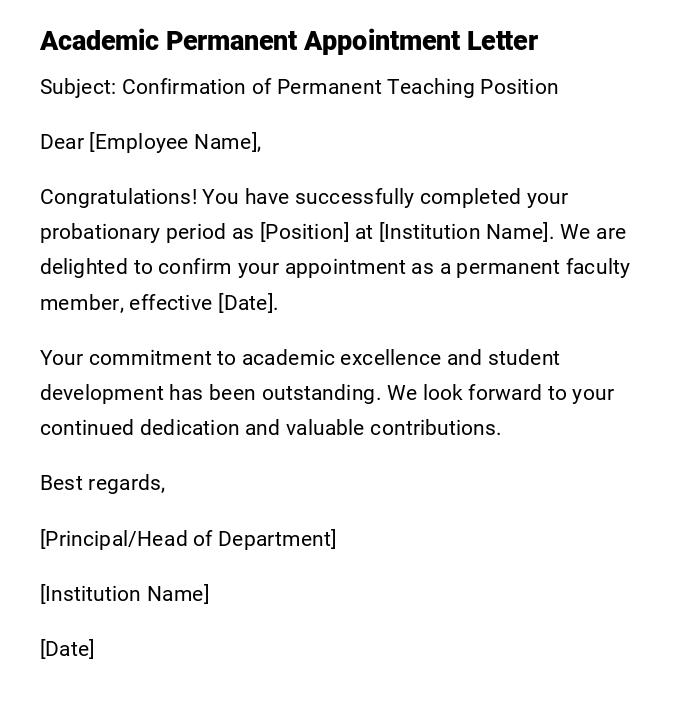Click the word delighted
700x711 pixels.
click(81, 267)
